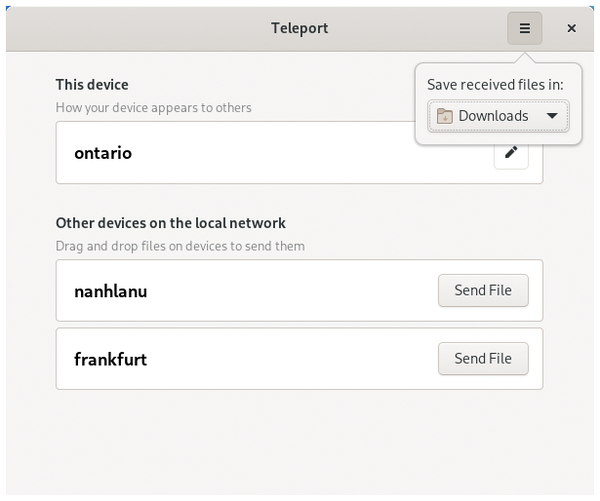Select the frankfurt device name

111,359
